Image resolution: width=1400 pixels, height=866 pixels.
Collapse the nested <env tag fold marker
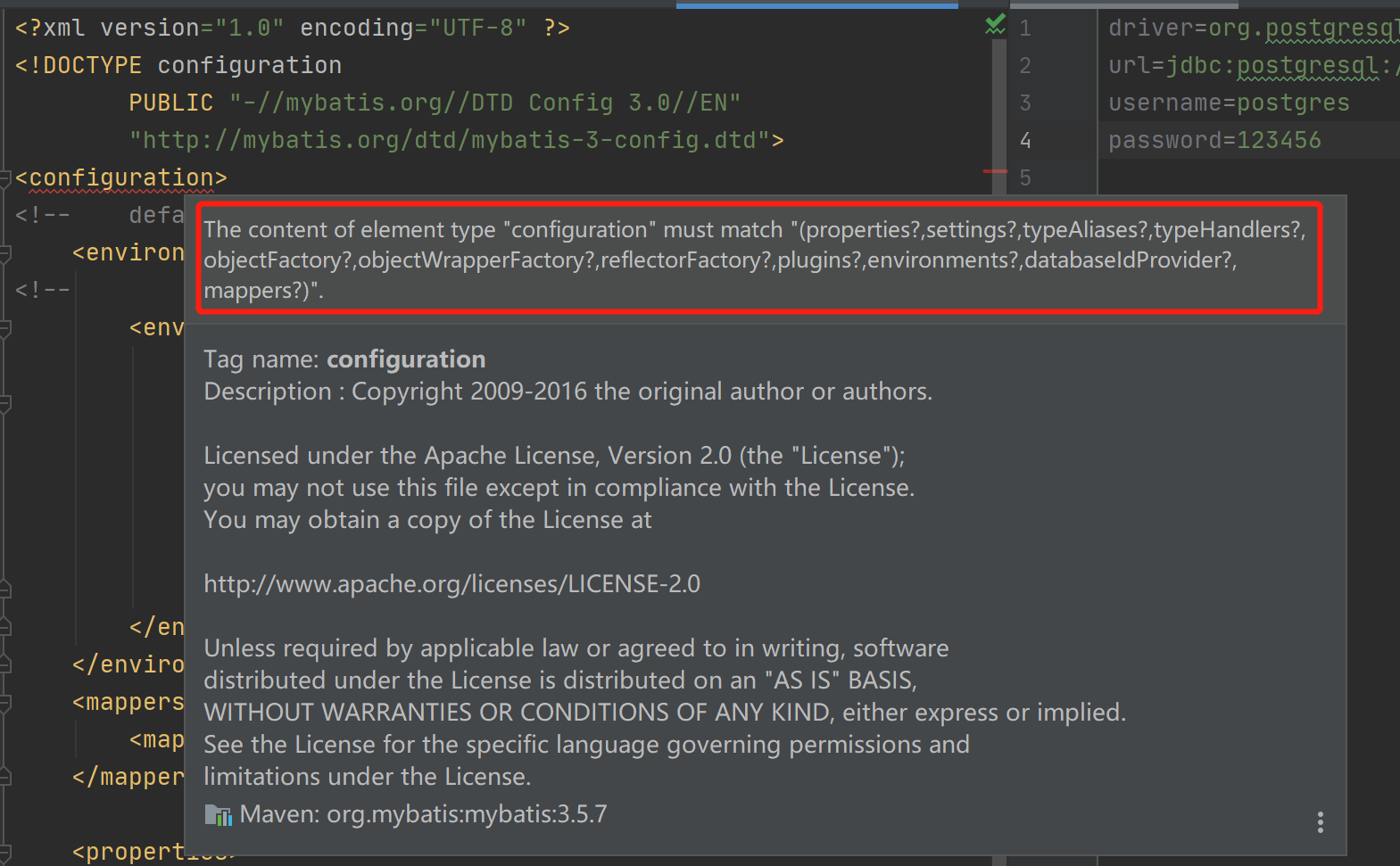[x=4, y=328]
